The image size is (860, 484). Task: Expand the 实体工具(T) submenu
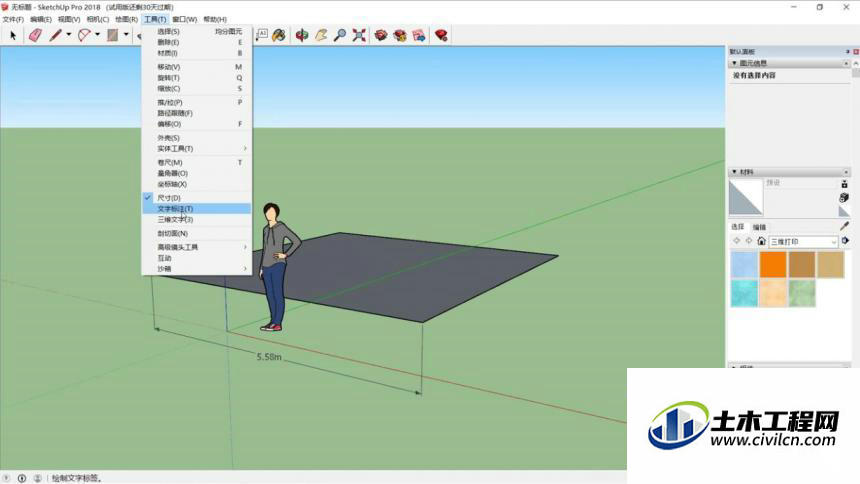(197, 149)
